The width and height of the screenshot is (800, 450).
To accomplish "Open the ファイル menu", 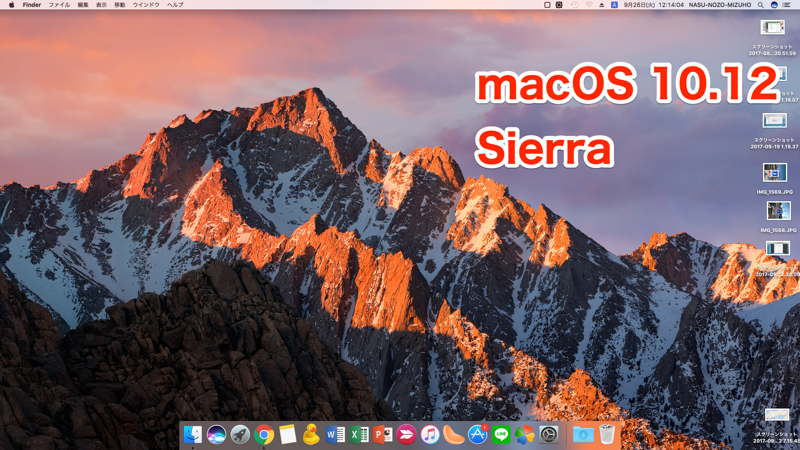I will (x=59, y=5).
